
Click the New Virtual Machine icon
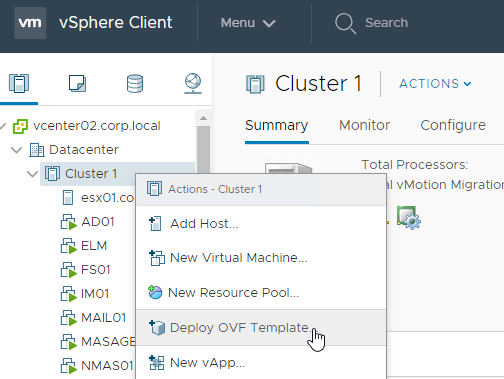click(157, 258)
